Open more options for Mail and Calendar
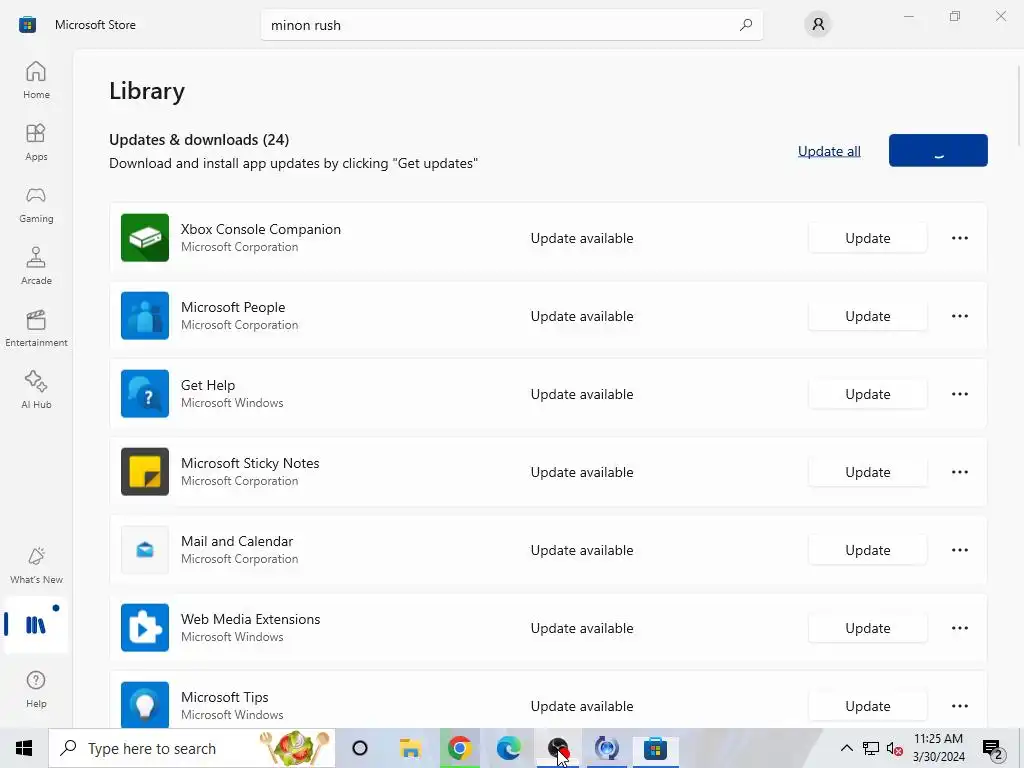1024x768 pixels. [x=959, y=550]
